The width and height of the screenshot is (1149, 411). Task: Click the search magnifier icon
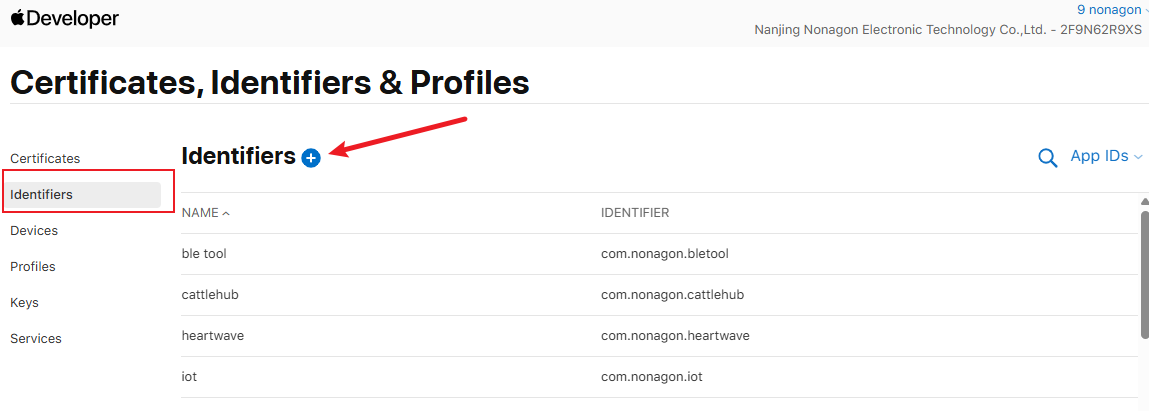pos(1048,158)
